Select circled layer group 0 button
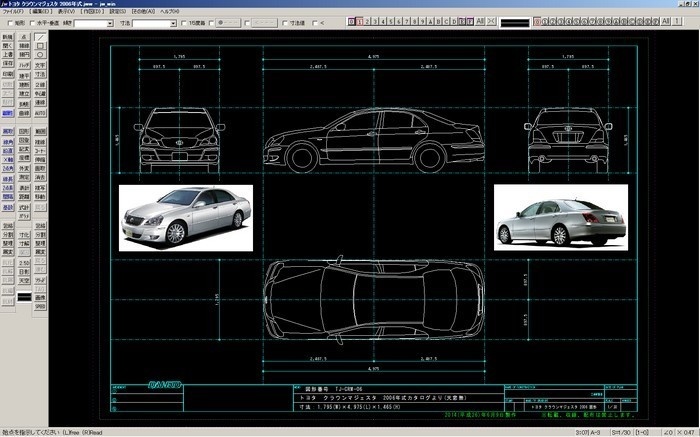This screenshot has height=437, width=700. coord(539,20)
